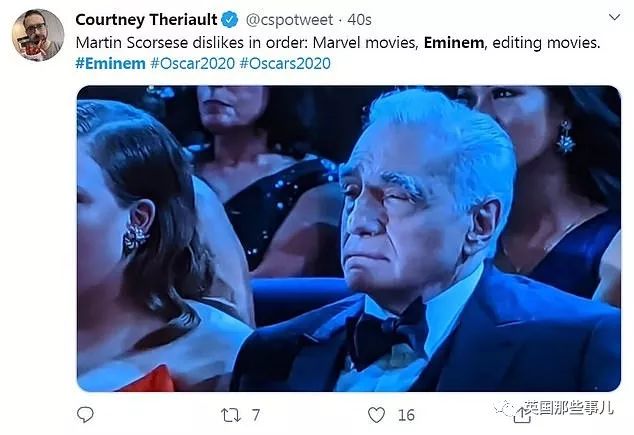Click the retweet count of 7

pos(256,414)
